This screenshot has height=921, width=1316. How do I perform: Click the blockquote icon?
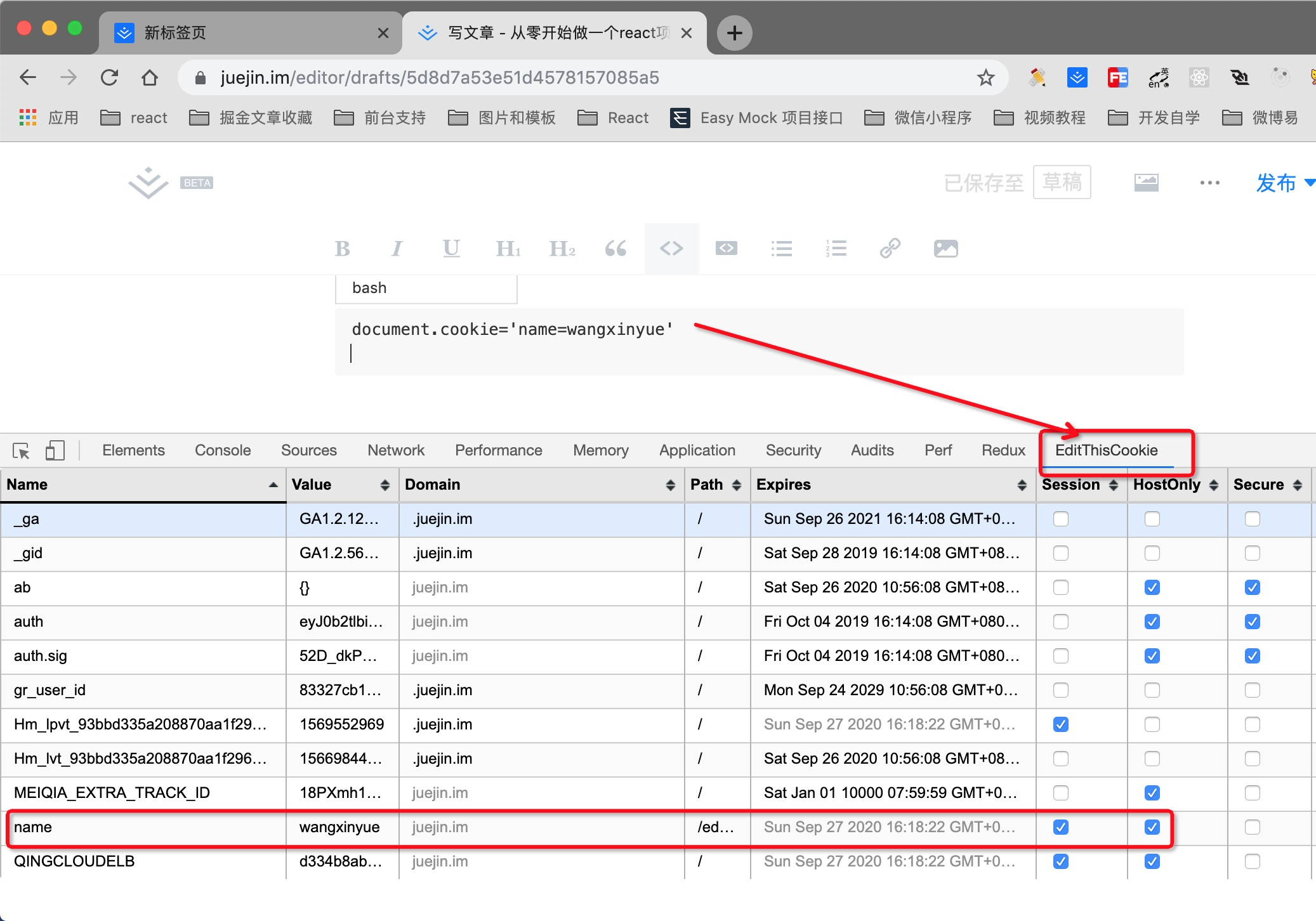click(615, 249)
